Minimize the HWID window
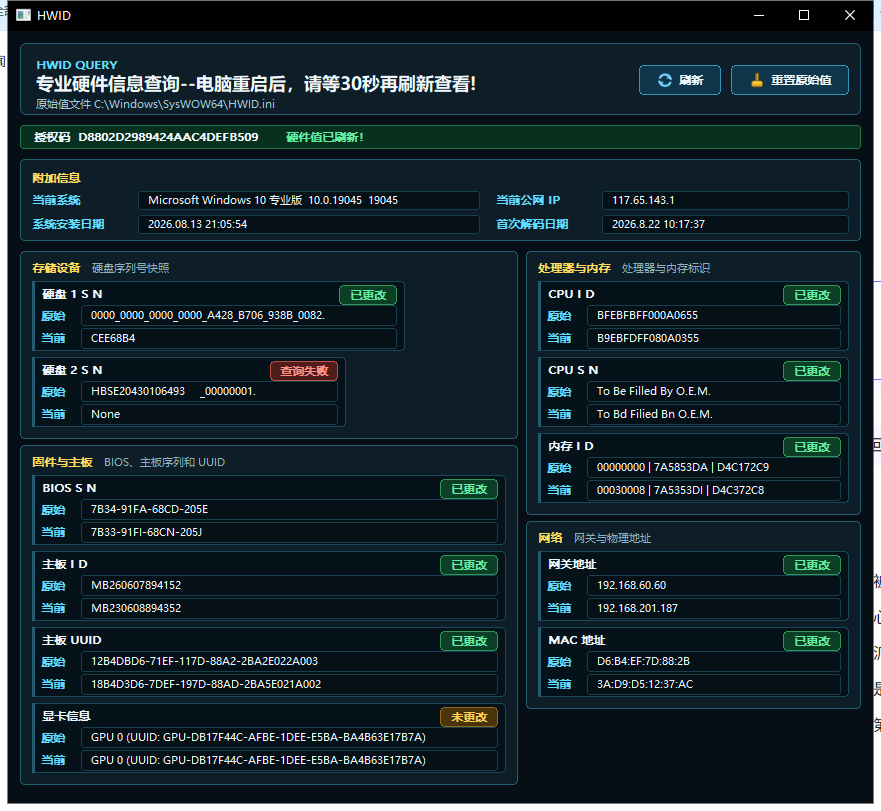This screenshot has width=881, height=811. [x=759, y=15]
